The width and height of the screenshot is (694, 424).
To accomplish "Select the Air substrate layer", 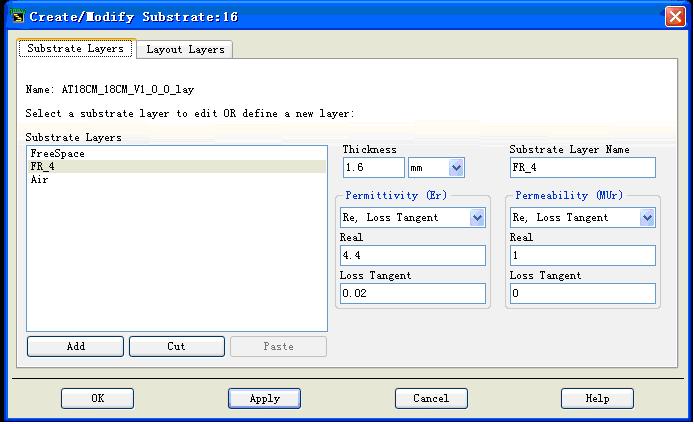I will click(176, 179).
